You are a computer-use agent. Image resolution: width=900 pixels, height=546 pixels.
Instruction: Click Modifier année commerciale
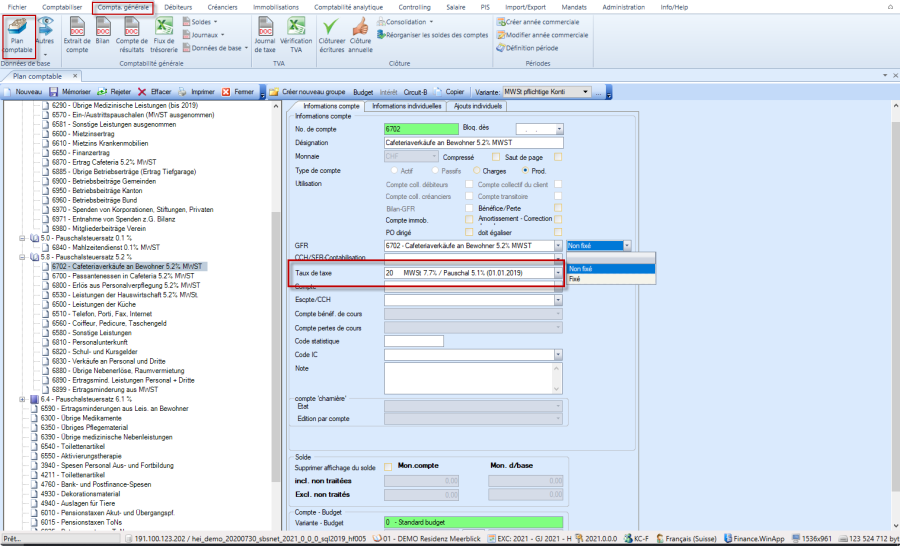click(542, 35)
